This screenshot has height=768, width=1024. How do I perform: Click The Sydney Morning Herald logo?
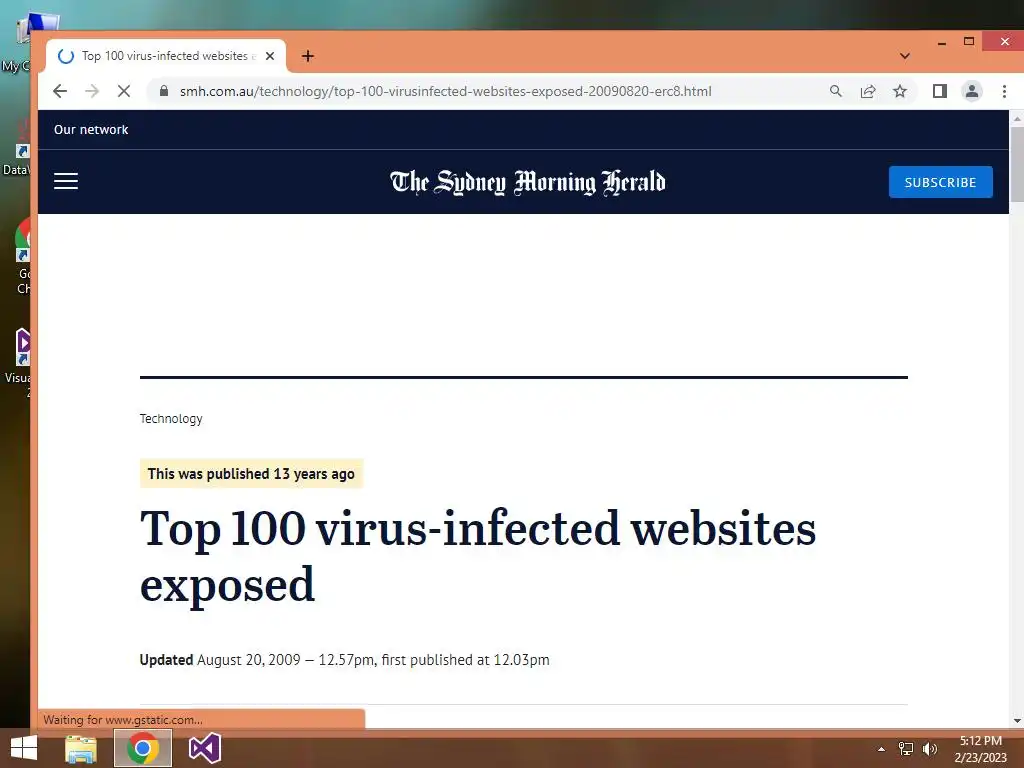[528, 182]
